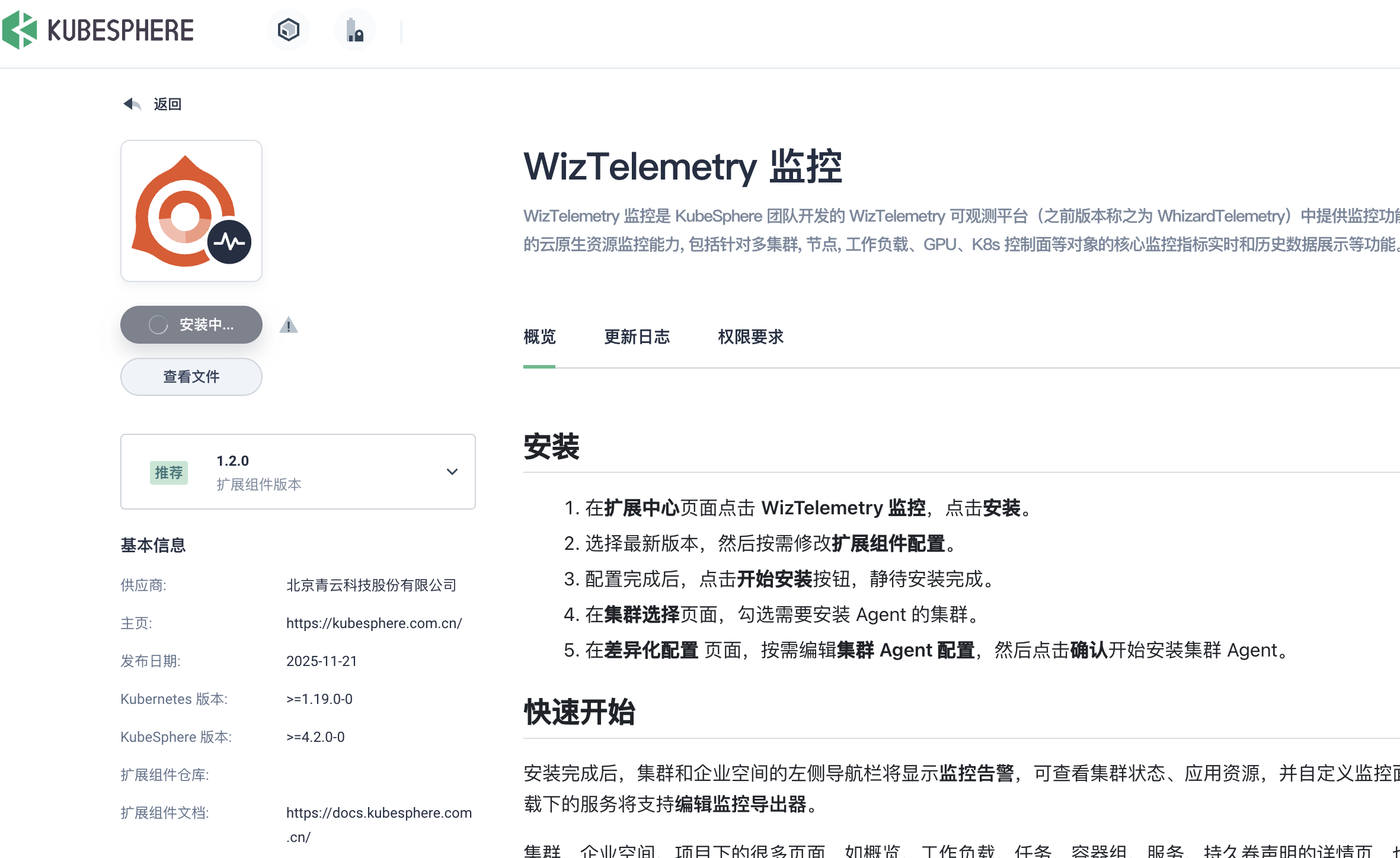Click the 返回 back link
The width and height of the screenshot is (1400, 858).
pyautogui.click(x=167, y=104)
